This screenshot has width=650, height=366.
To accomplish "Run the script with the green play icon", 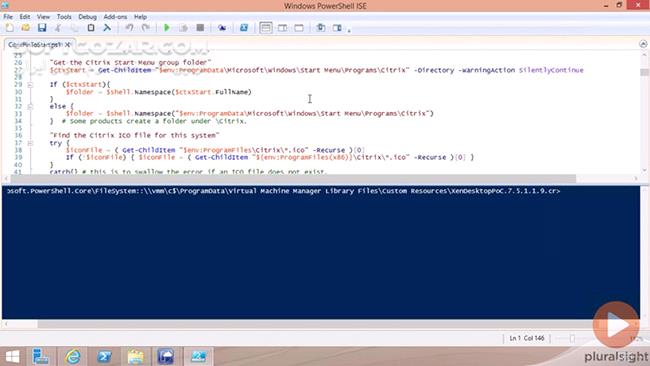I will (167, 28).
